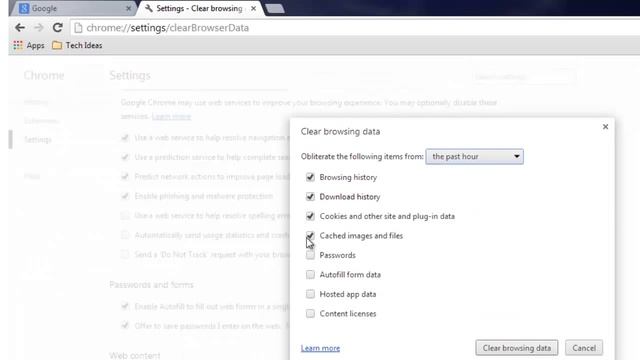Click the Settings tab wrench icon
Screen dimensions: 640x360
149,8
